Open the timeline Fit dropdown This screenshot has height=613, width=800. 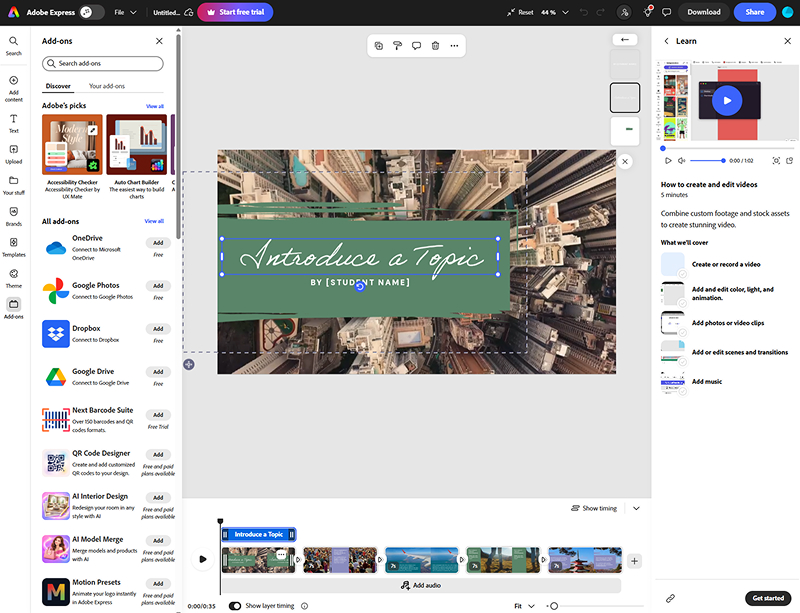coord(523,605)
